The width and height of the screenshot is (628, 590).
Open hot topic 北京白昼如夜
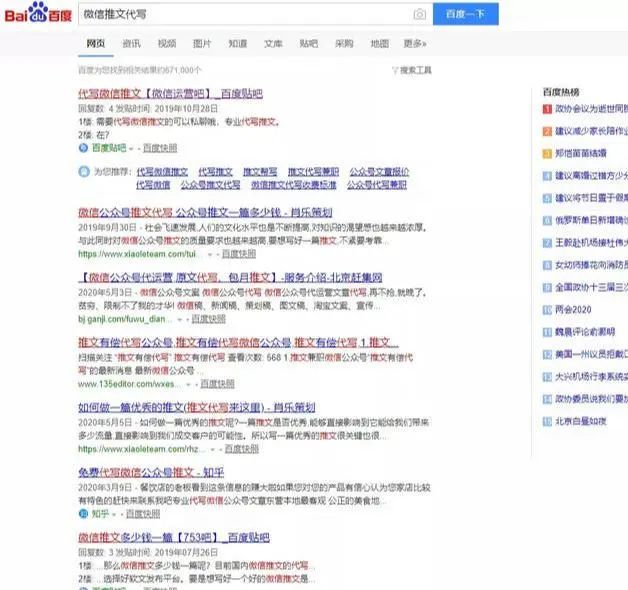coord(581,421)
